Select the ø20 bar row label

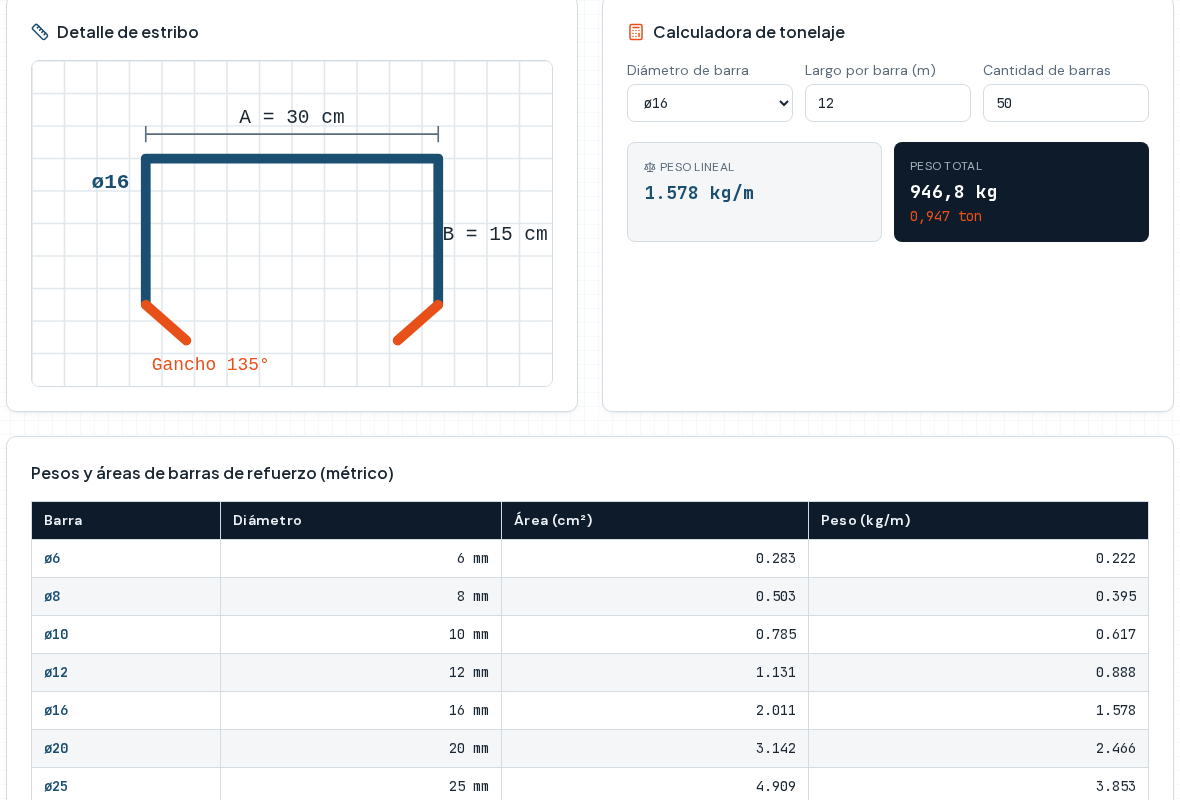pos(56,748)
